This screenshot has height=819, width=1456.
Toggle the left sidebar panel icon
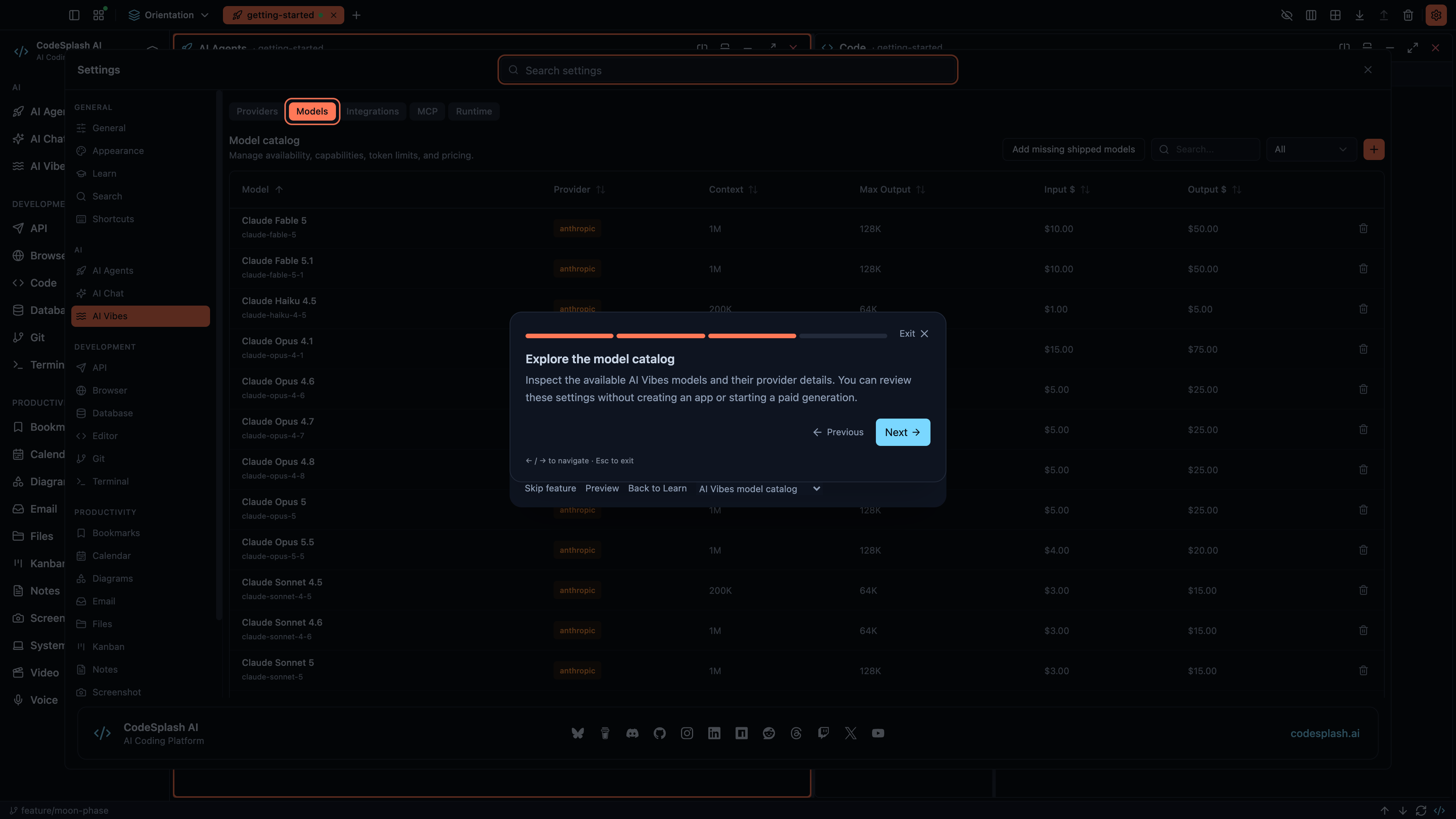[x=74, y=15]
